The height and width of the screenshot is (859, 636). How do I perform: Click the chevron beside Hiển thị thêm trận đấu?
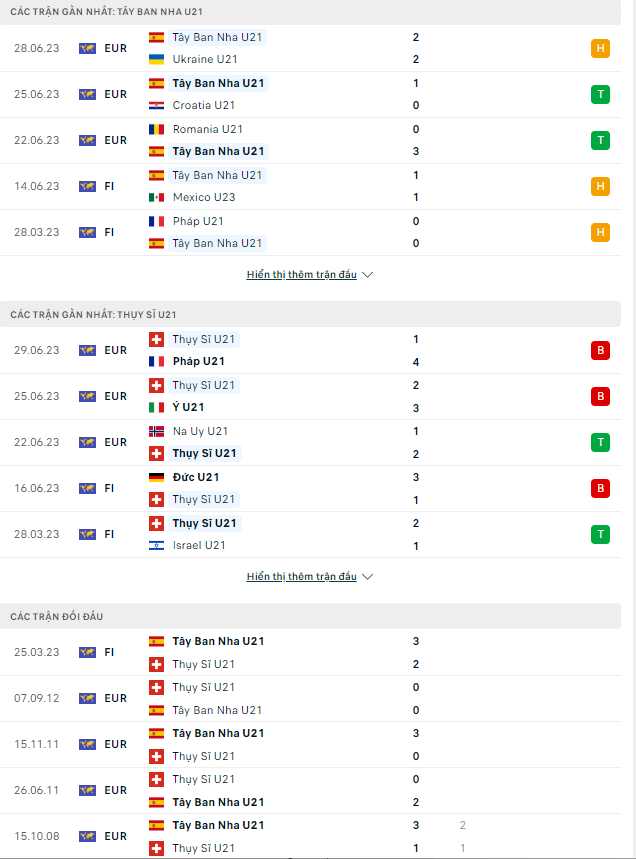(x=367, y=274)
